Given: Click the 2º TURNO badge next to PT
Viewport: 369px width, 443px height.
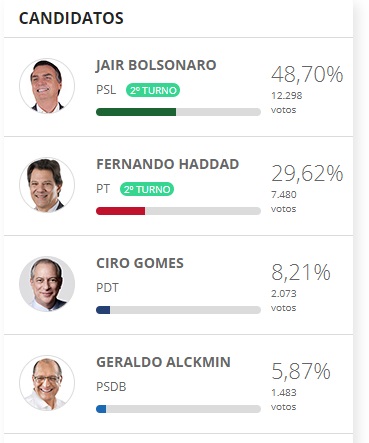Looking at the screenshot, I should pyautogui.click(x=147, y=189).
